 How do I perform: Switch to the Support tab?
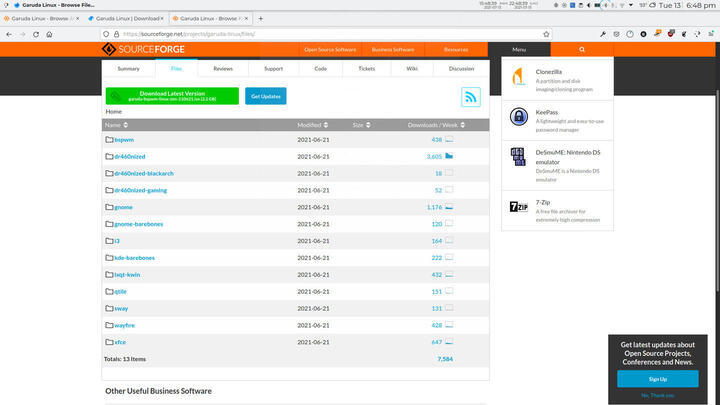point(273,68)
